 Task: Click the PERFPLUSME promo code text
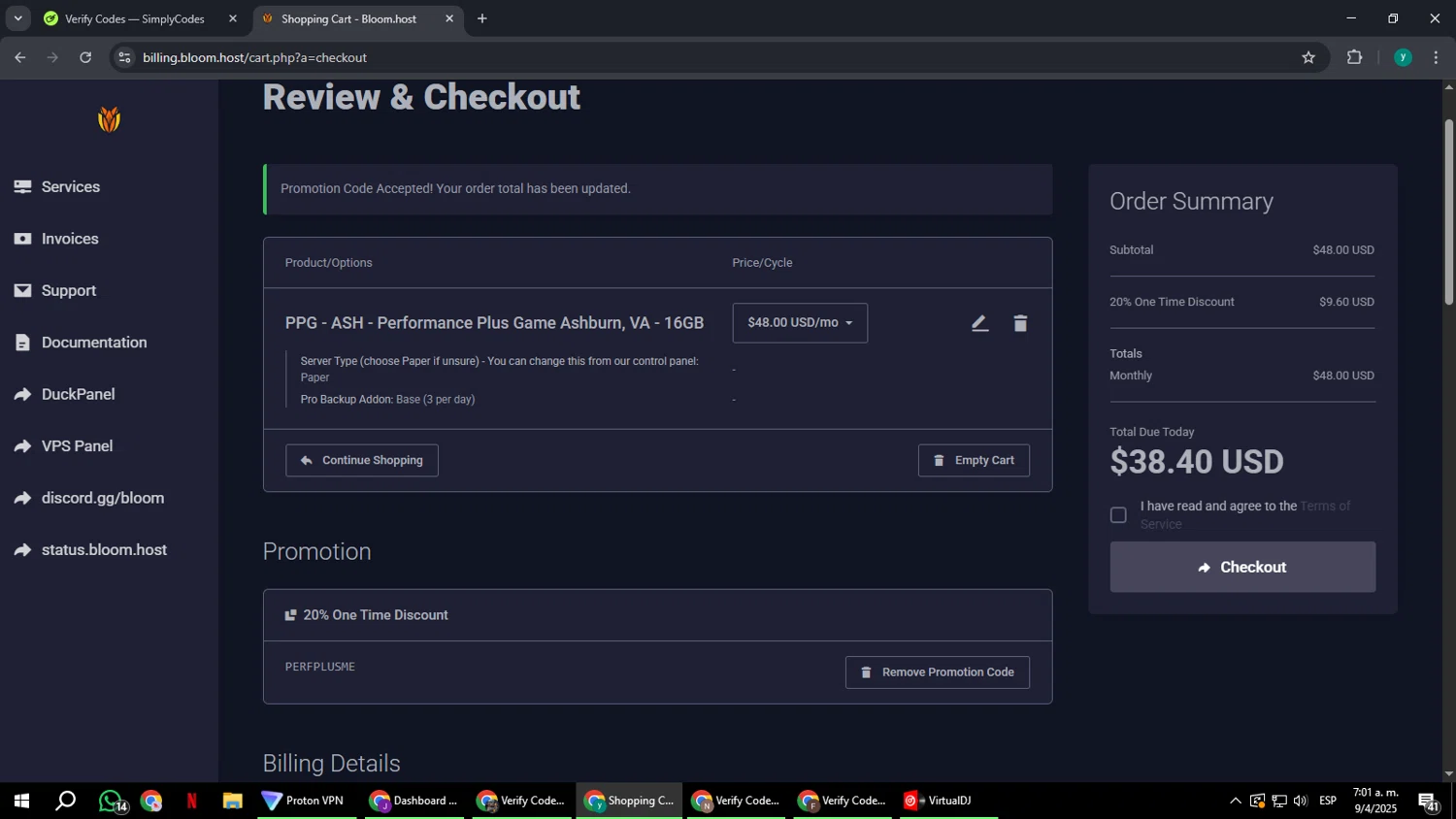pos(320,668)
